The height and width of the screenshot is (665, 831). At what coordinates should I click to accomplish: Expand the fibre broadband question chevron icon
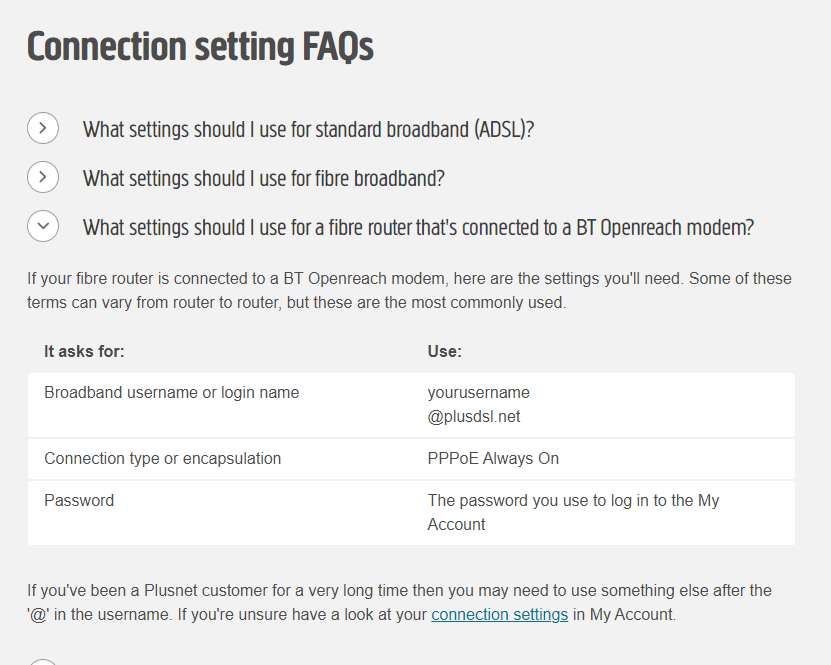[x=42, y=178]
